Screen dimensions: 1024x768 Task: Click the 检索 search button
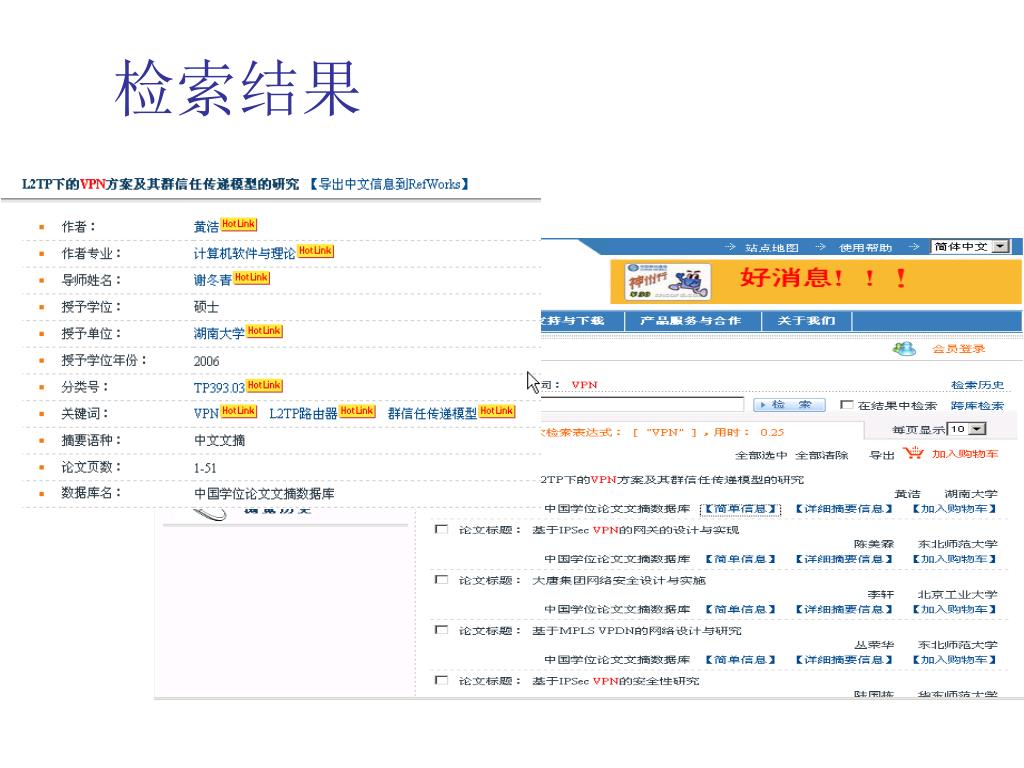789,405
